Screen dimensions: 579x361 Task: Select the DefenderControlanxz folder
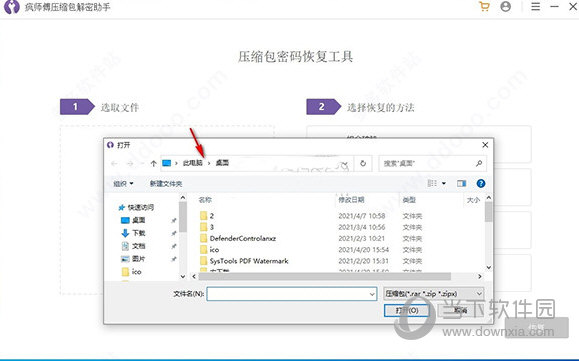(243, 238)
